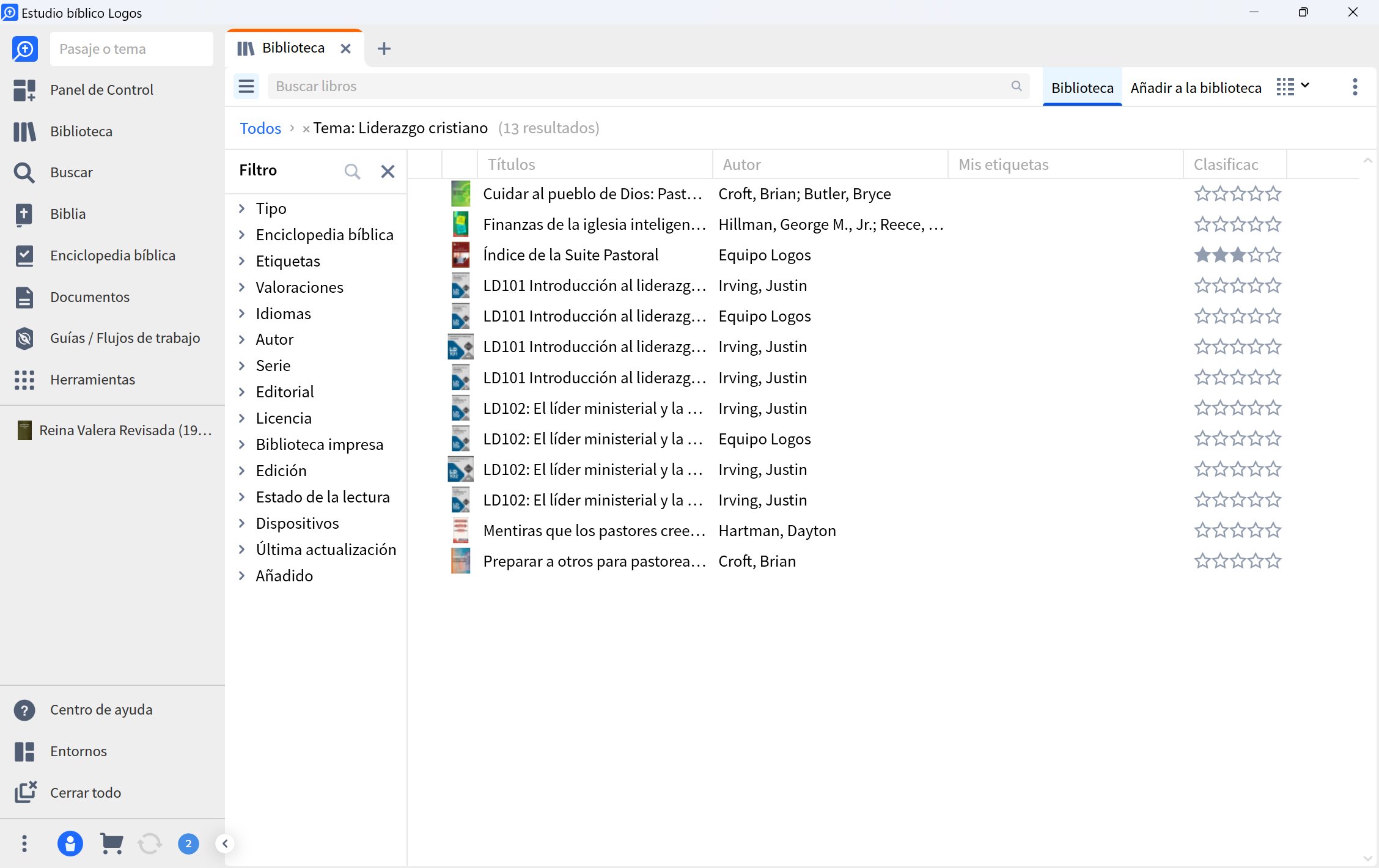Open the library panel three-dot menu
The height and width of the screenshot is (868, 1379).
(x=1355, y=87)
